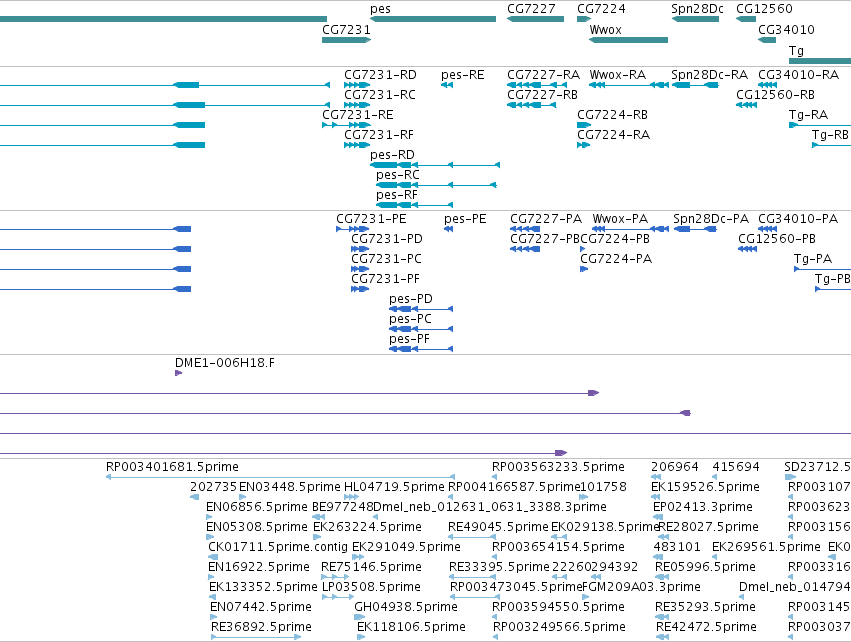Select protein Tg-PA
Viewport: 851px width, 642px height.
(813, 259)
